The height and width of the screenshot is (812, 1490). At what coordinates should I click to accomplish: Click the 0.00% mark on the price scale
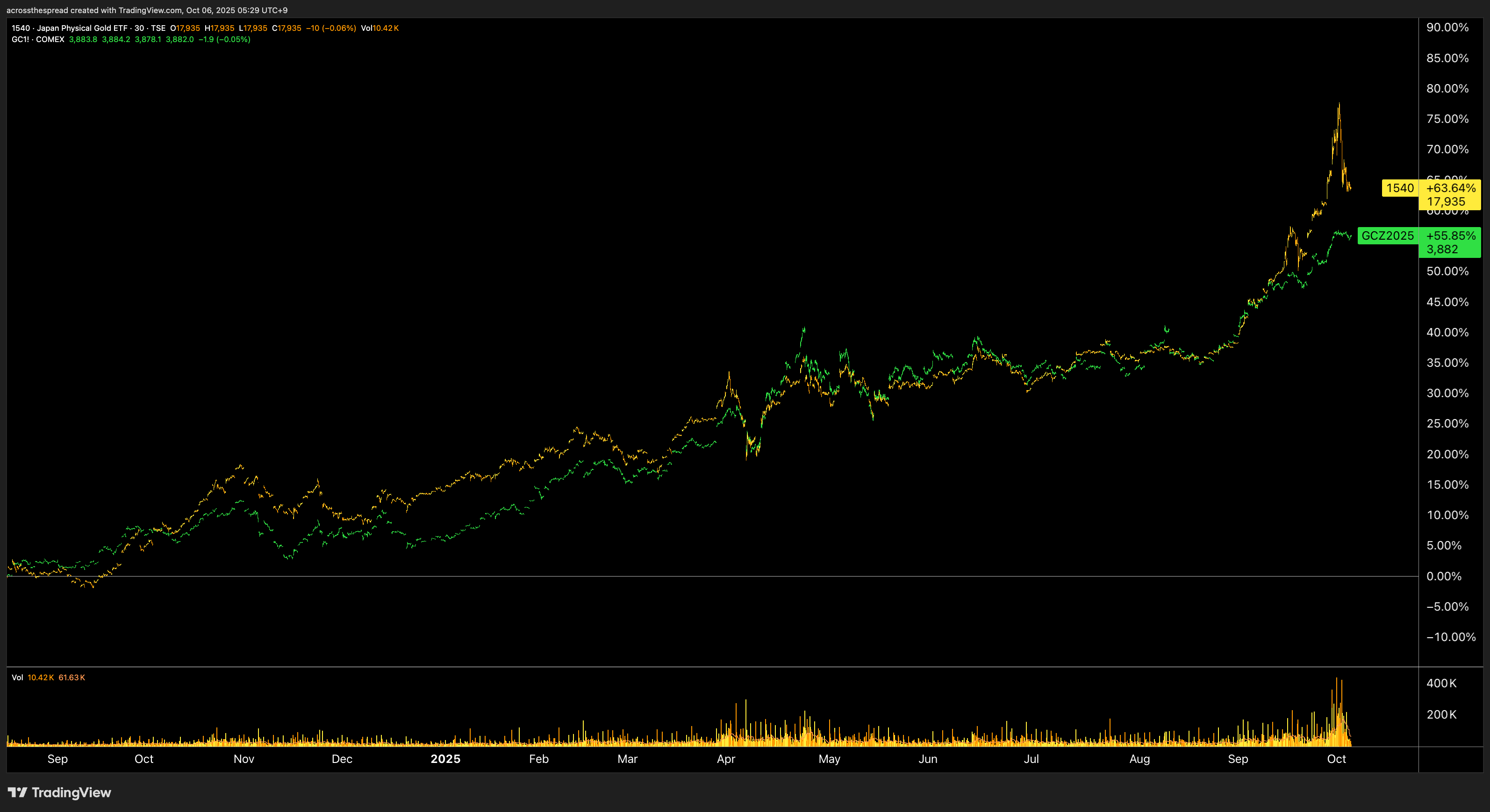[x=1443, y=576]
